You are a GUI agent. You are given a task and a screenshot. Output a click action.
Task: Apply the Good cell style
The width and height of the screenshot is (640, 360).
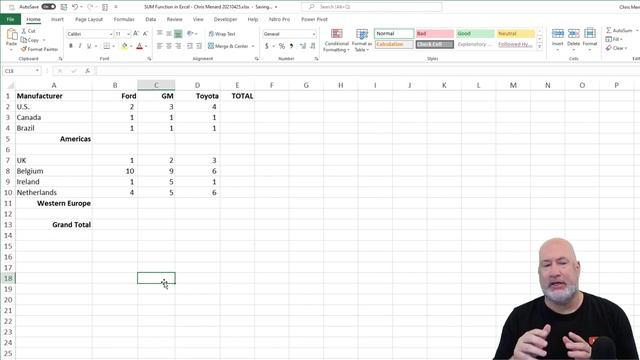[475, 33]
